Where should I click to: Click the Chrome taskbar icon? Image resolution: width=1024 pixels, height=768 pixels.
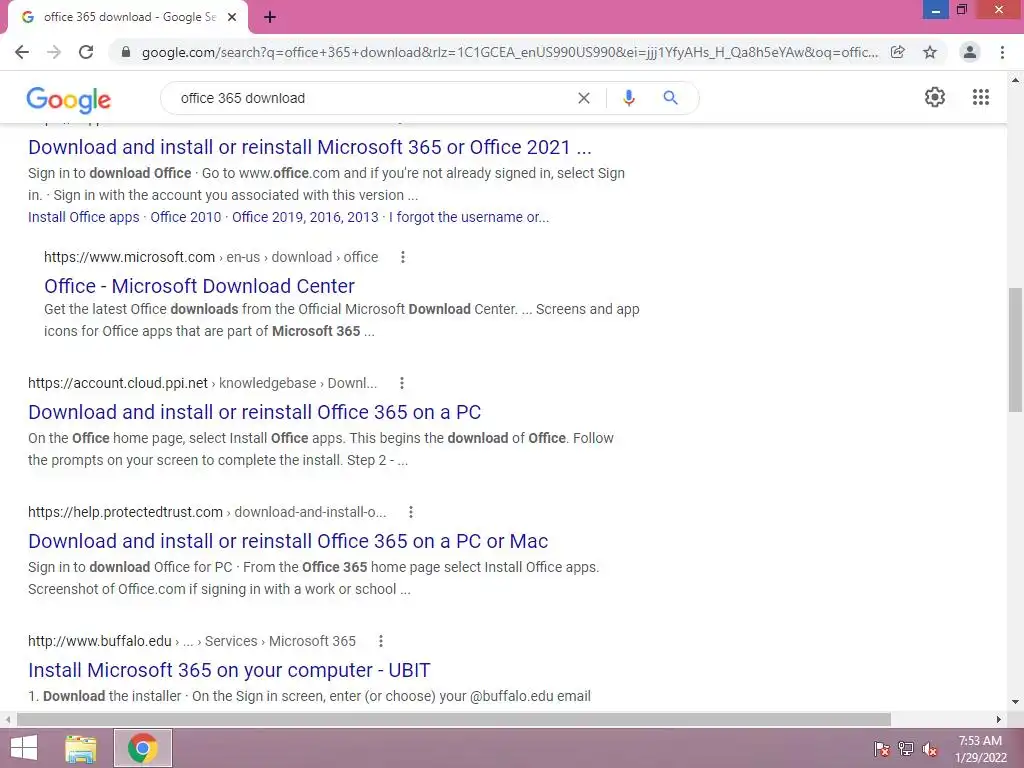click(142, 748)
